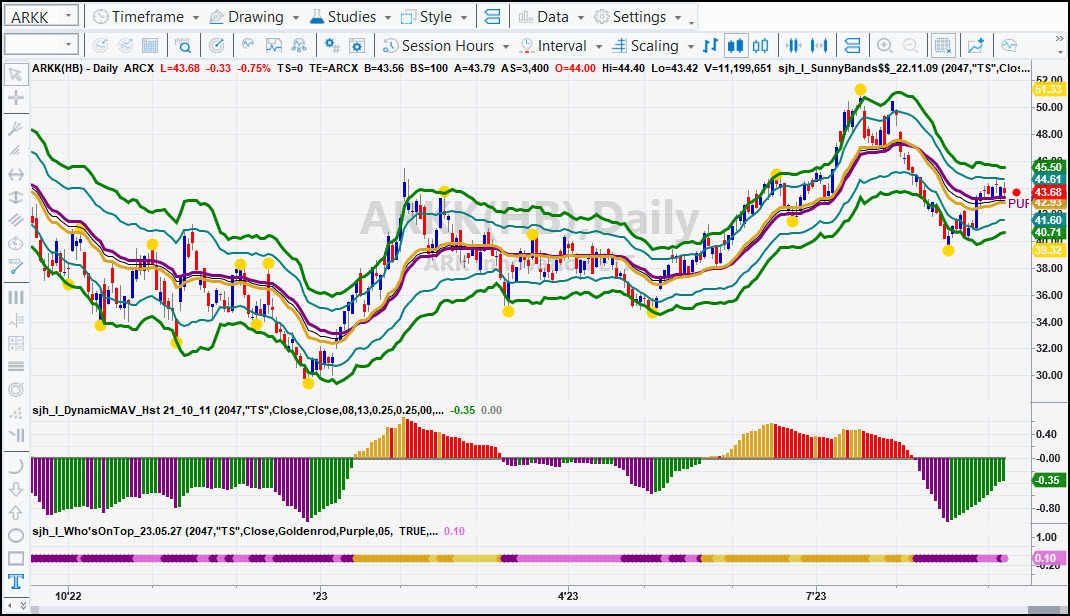
Task: Click the zoom out magnifier icon
Action: (x=910, y=46)
